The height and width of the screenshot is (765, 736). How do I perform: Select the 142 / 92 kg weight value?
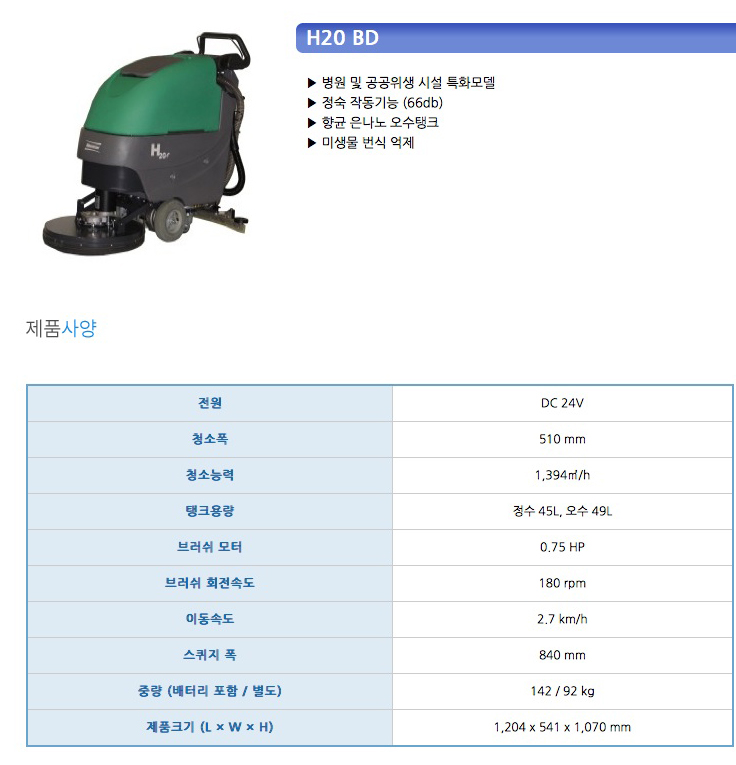click(561, 691)
